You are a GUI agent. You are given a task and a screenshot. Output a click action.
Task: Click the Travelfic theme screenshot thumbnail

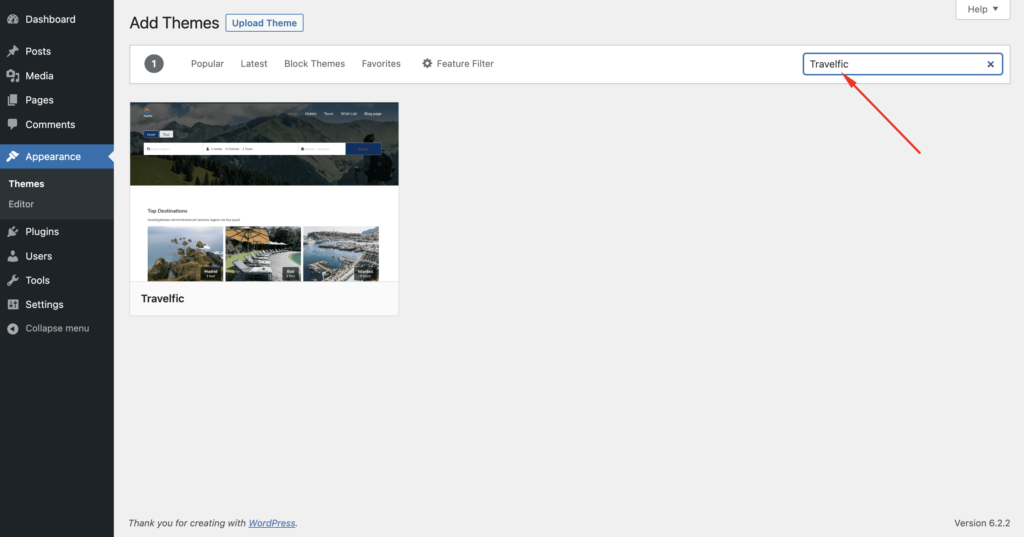pos(264,192)
